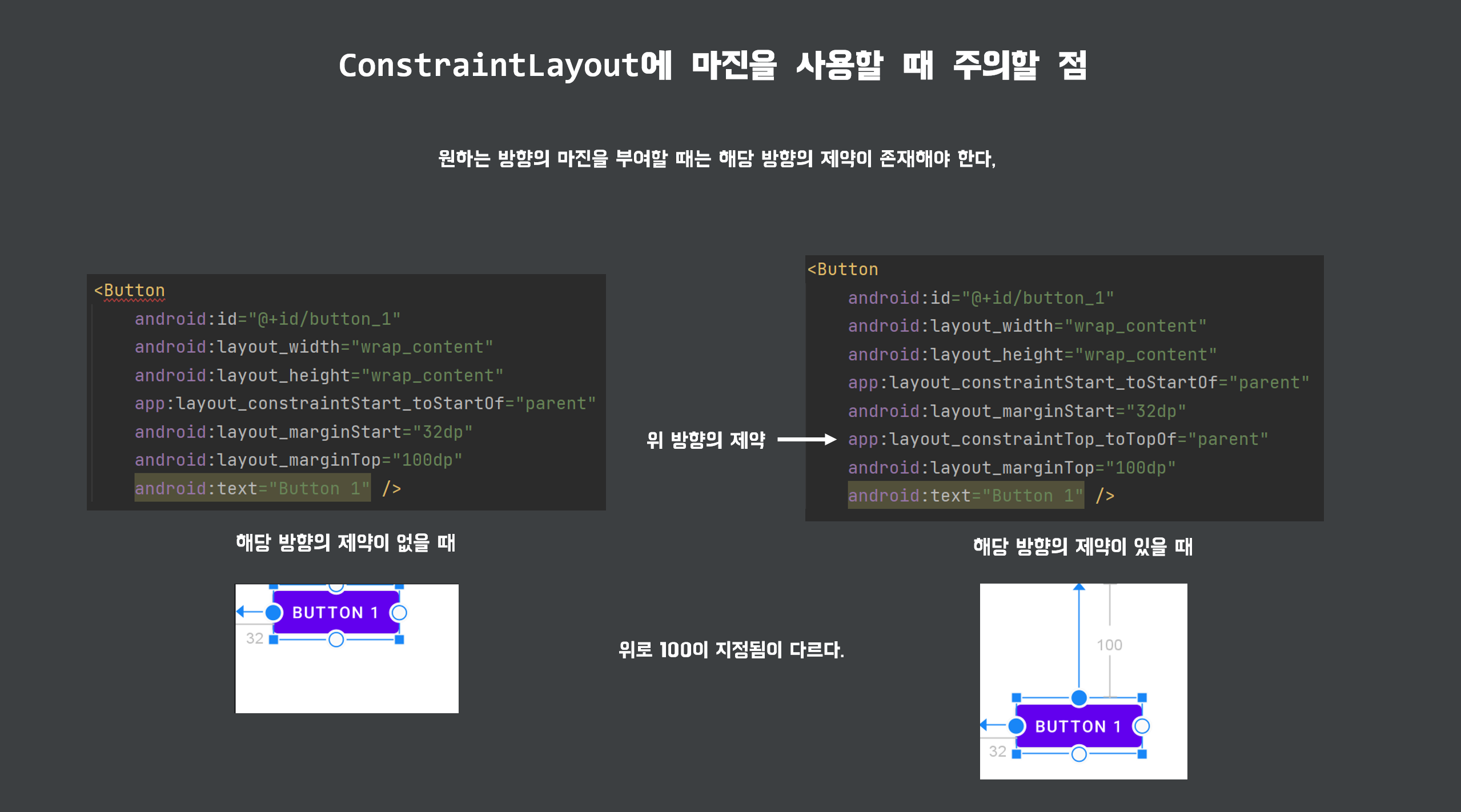
Task: Click the filled start anchor circle in the 100-margin preview
Action: [x=1017, y=726]
